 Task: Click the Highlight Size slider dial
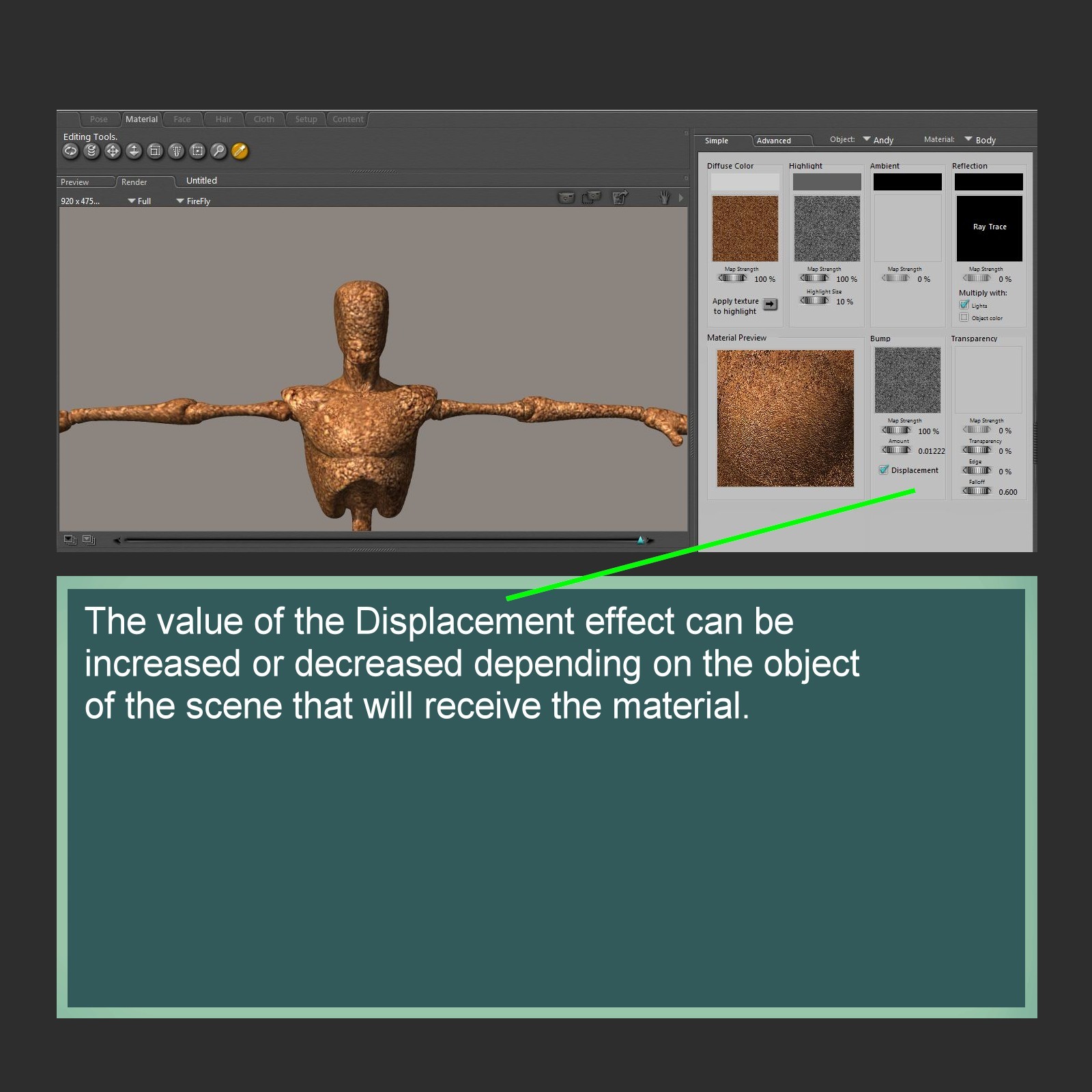(x=814, y=300)
